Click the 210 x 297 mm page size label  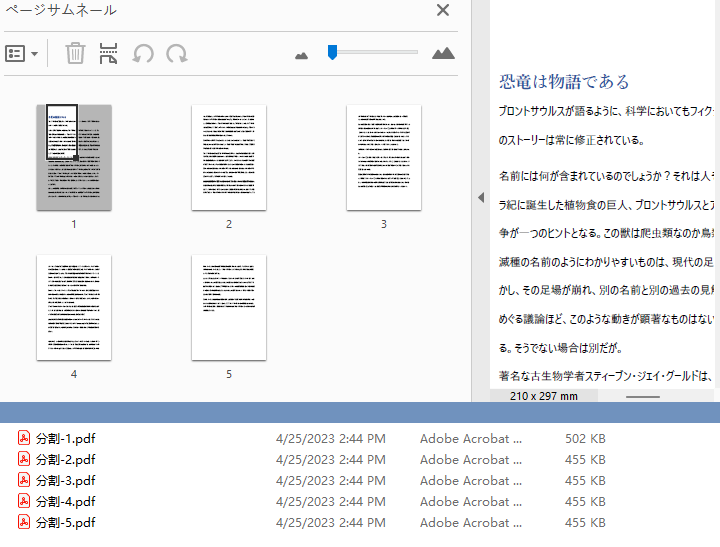pos(544,396)
